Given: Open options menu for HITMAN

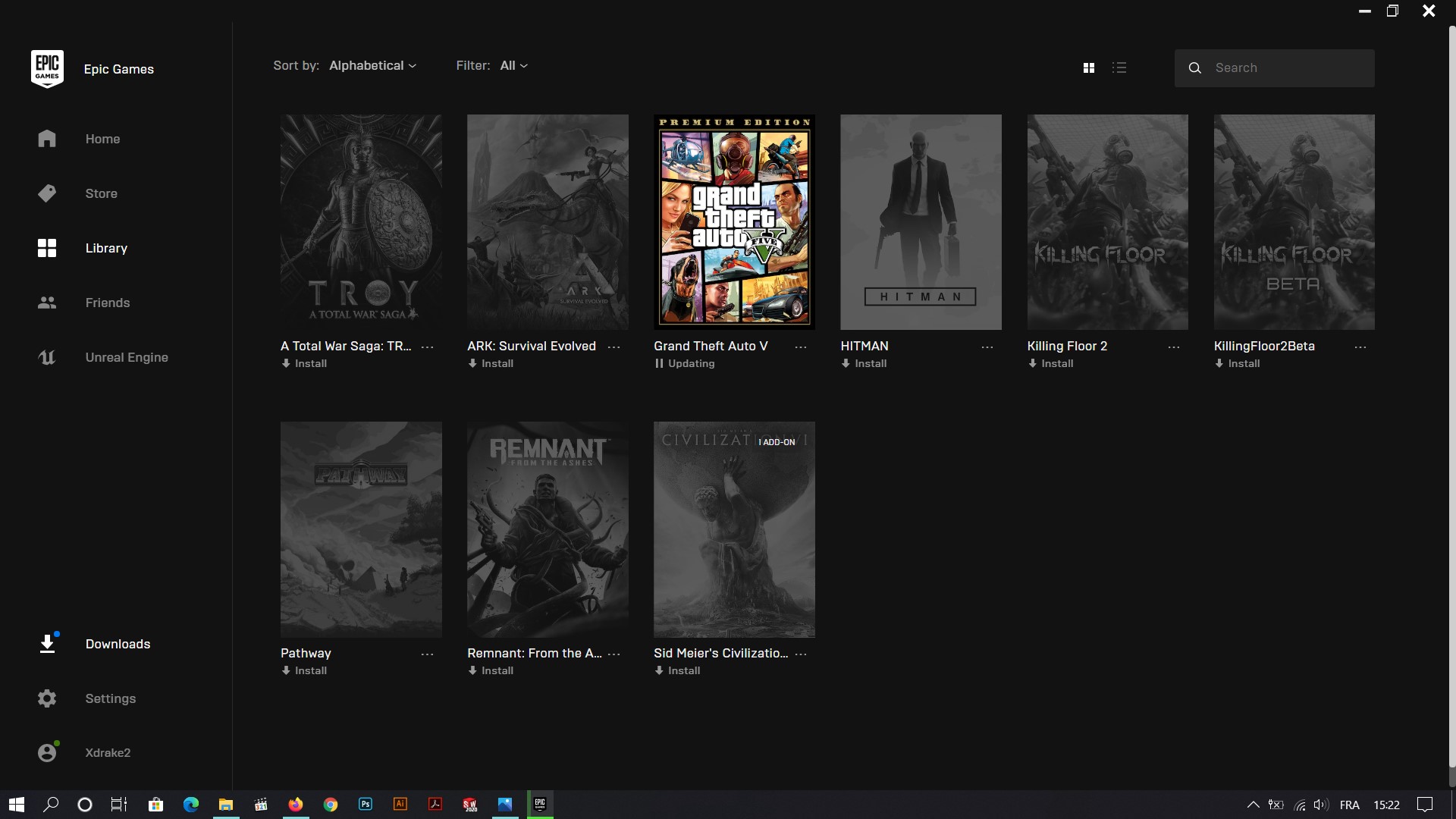Looking at the screenshot, I should click(x=987, y=347).
